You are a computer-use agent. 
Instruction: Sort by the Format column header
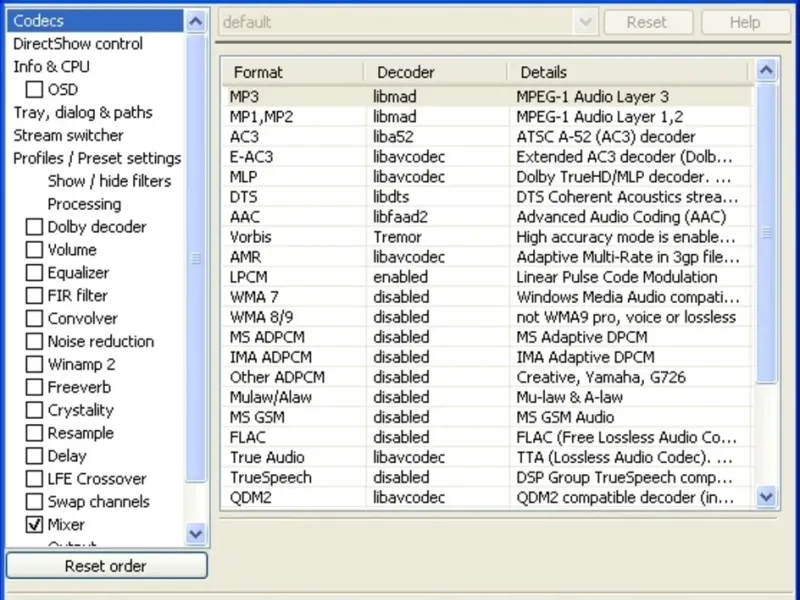pos(293,72)
